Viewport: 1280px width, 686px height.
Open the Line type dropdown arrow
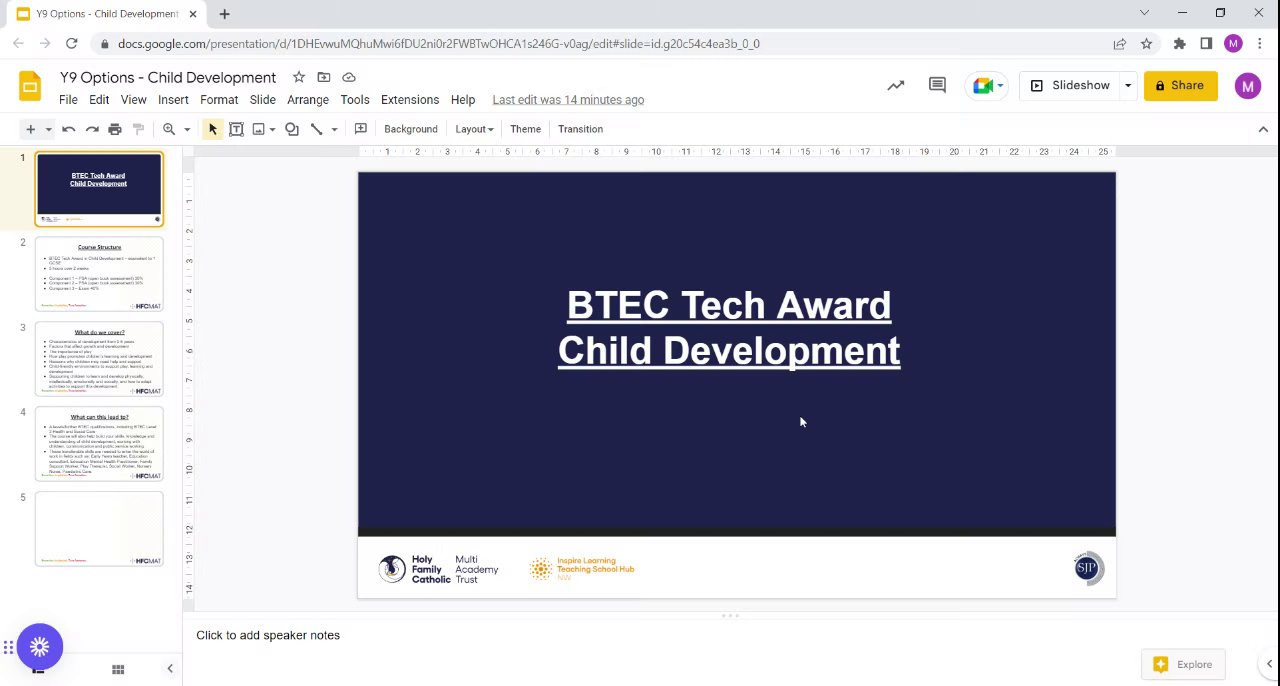(x=334, y=129)
